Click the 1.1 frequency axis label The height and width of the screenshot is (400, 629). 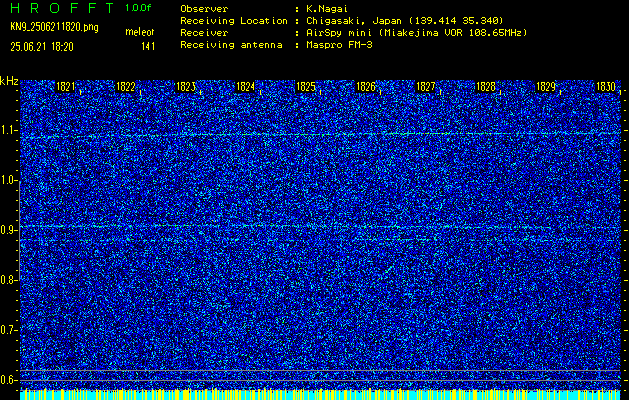(x=9, y=130)
